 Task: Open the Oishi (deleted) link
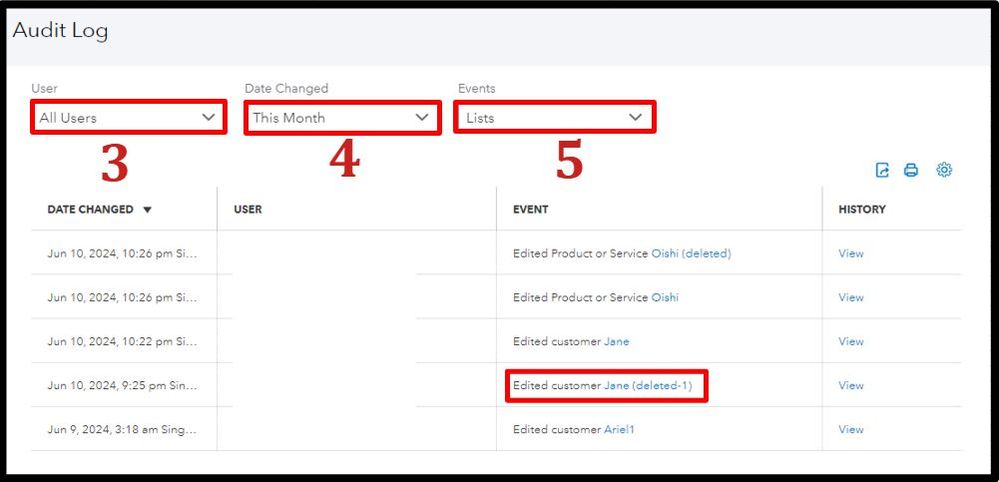(691, 254)
